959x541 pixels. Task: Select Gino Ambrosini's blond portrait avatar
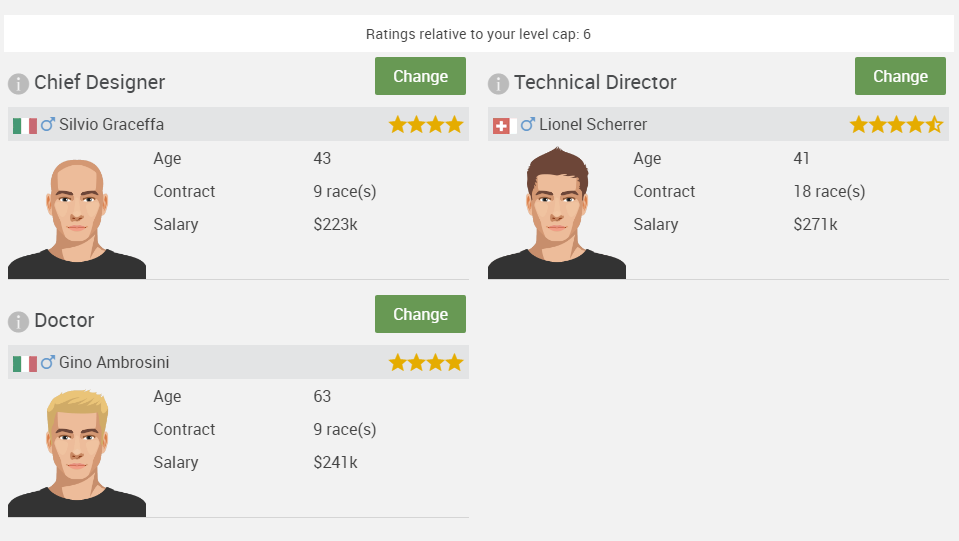tap(76, 453)
